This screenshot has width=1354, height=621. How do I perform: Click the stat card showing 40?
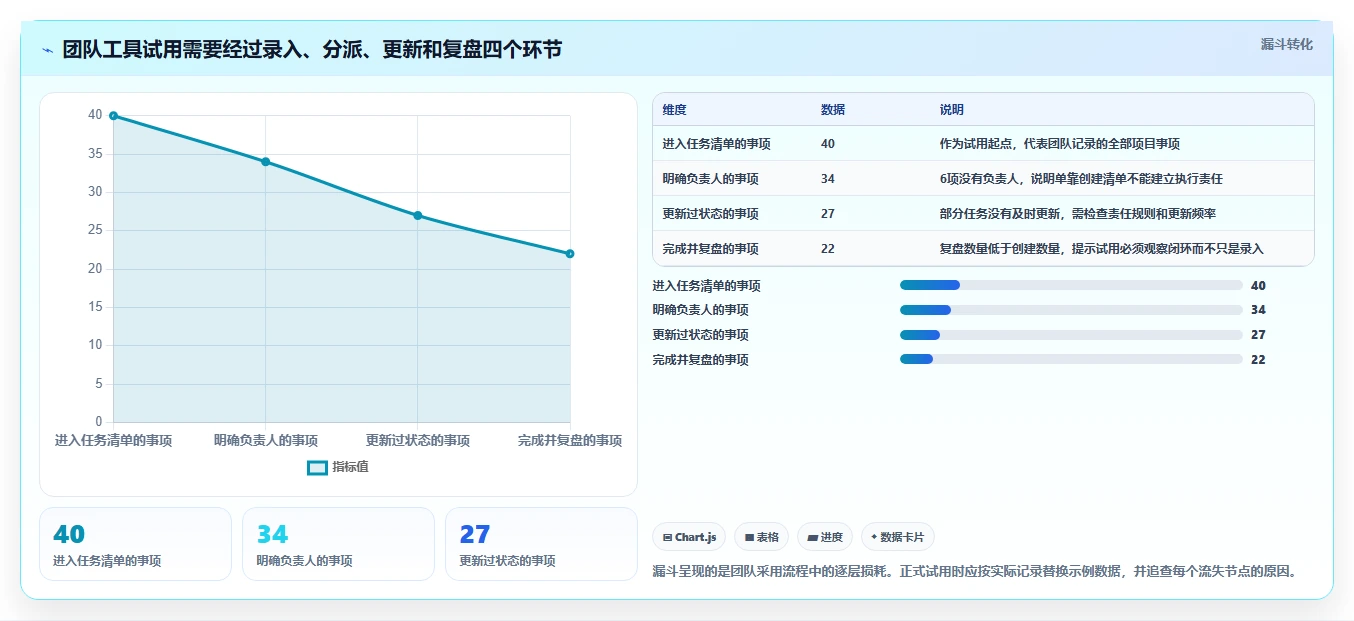point(135,544)
